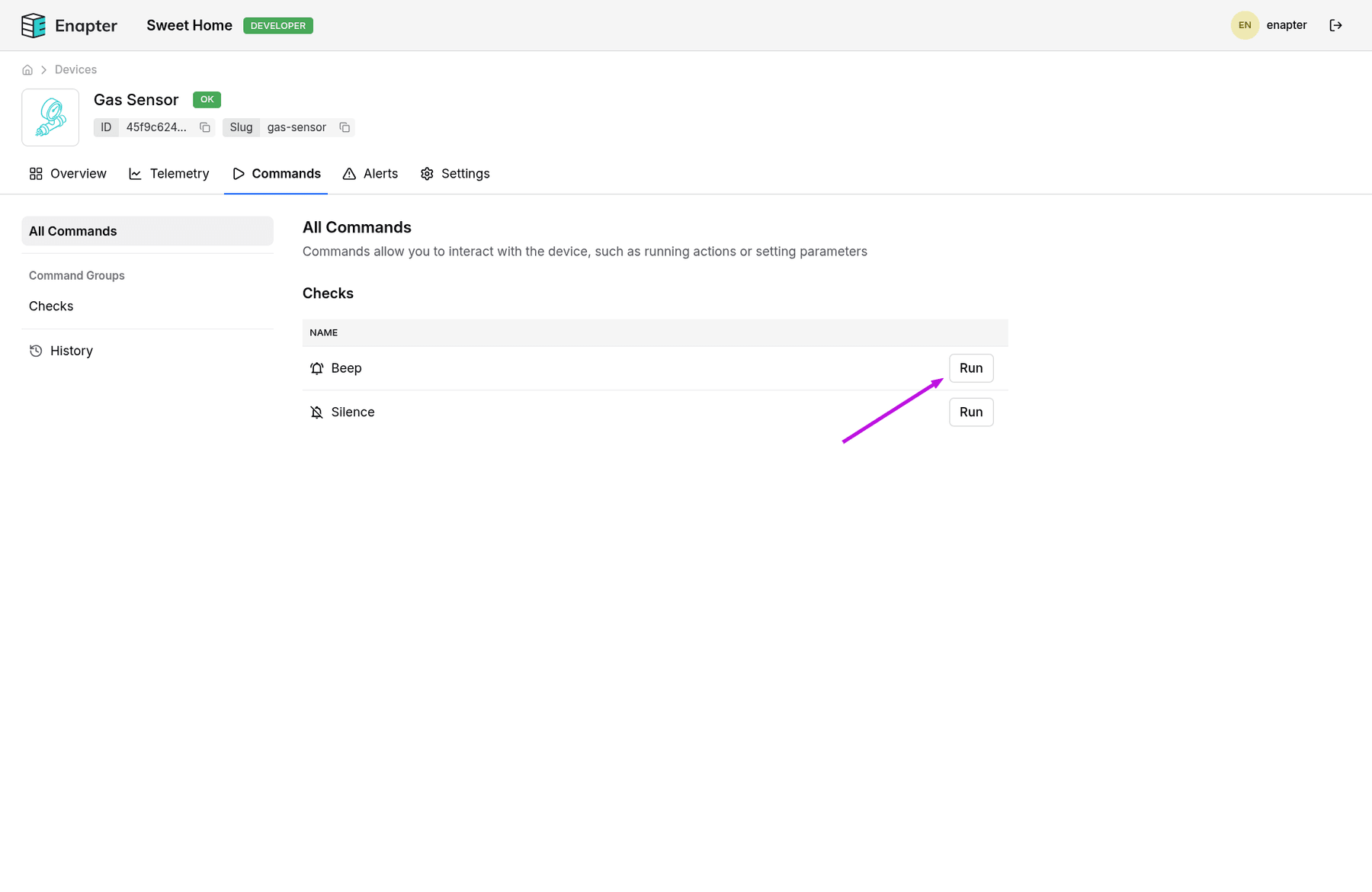Run the Silence command

970,412
